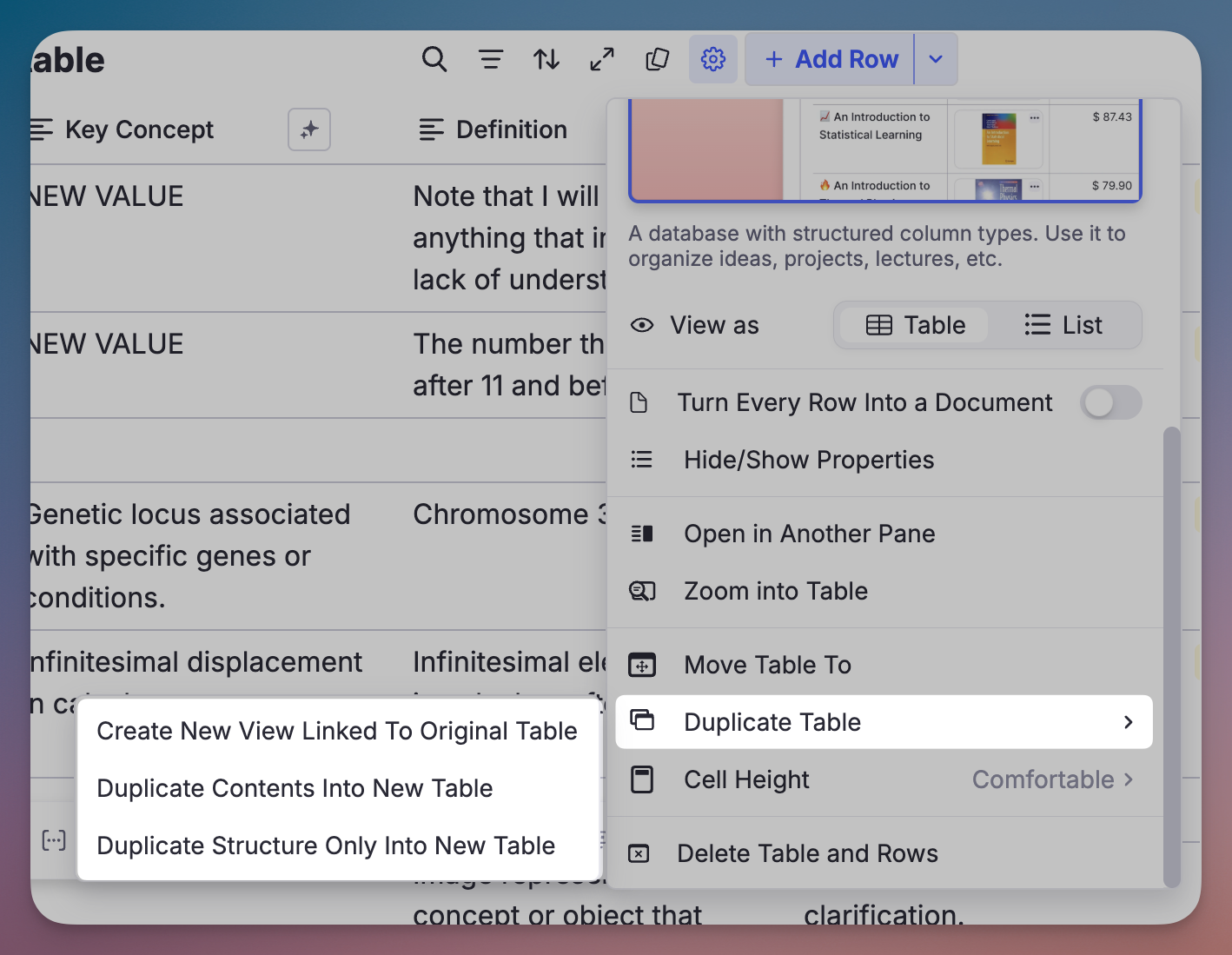Click the search magnifier icon in toolbar
1232x955 pixels.
click(434, 59)
